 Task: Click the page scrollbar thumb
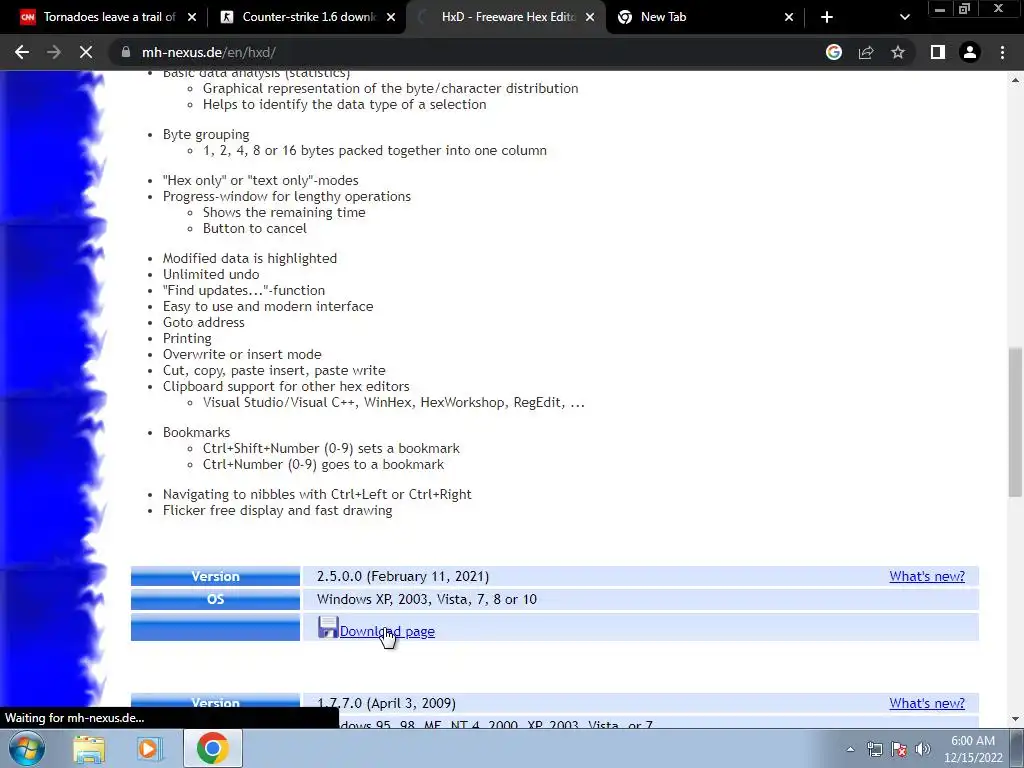(x=1015, y=423)
